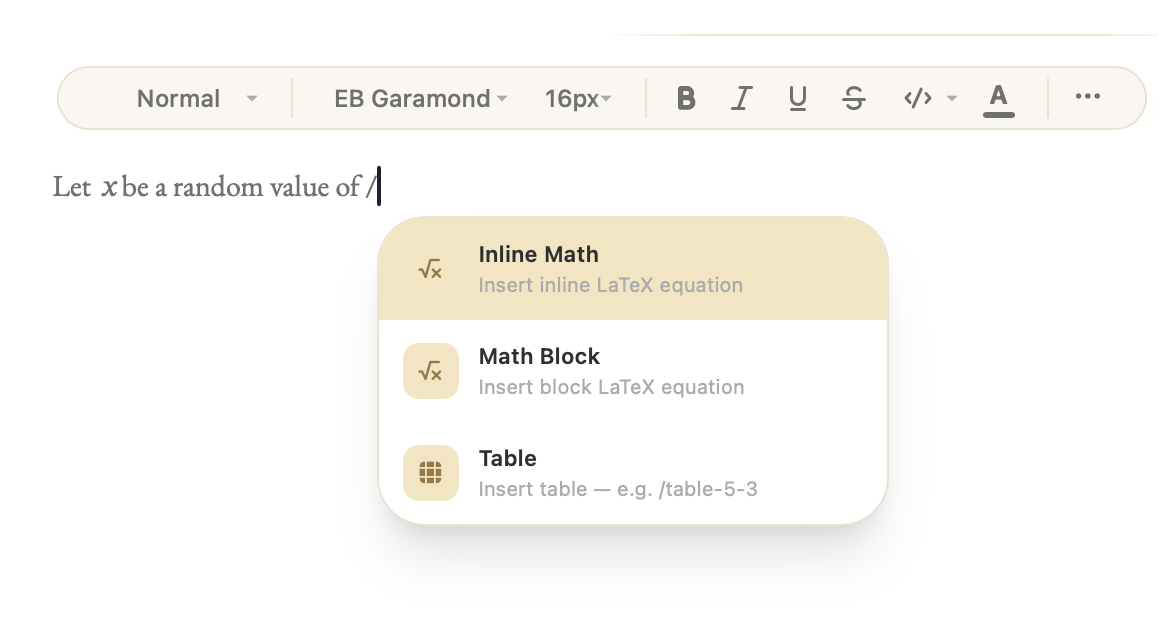Click the italic x in text
The width and height of the screenshot is (1158, 640).
click(x=109, y=187)
